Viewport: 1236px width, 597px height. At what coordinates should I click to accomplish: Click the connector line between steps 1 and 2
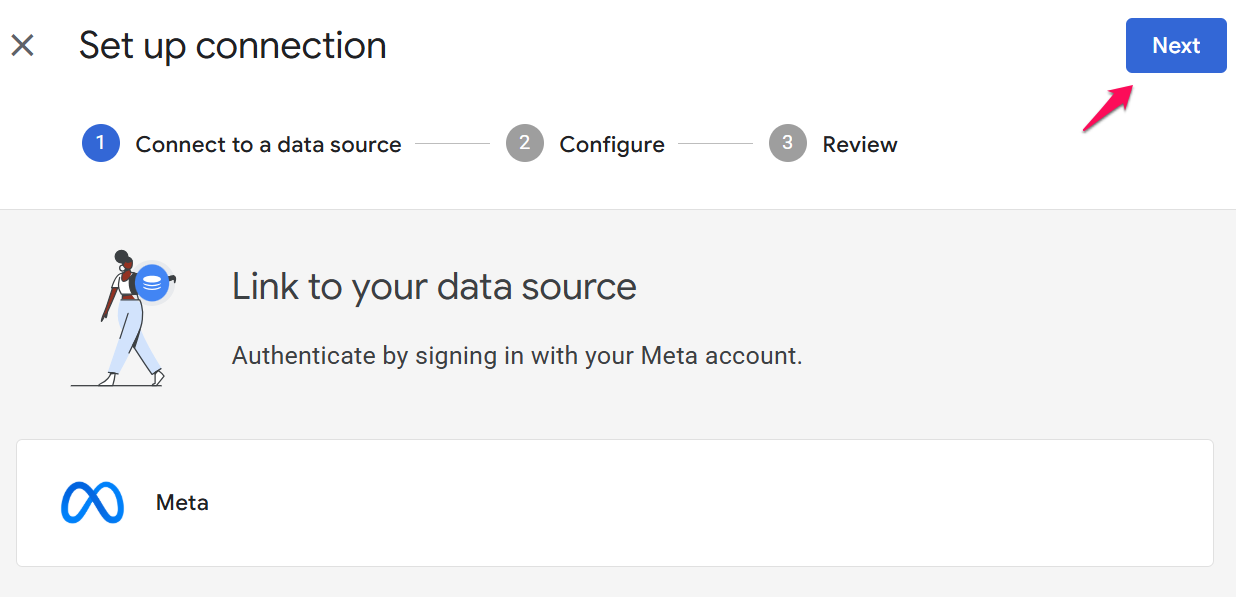452,144
